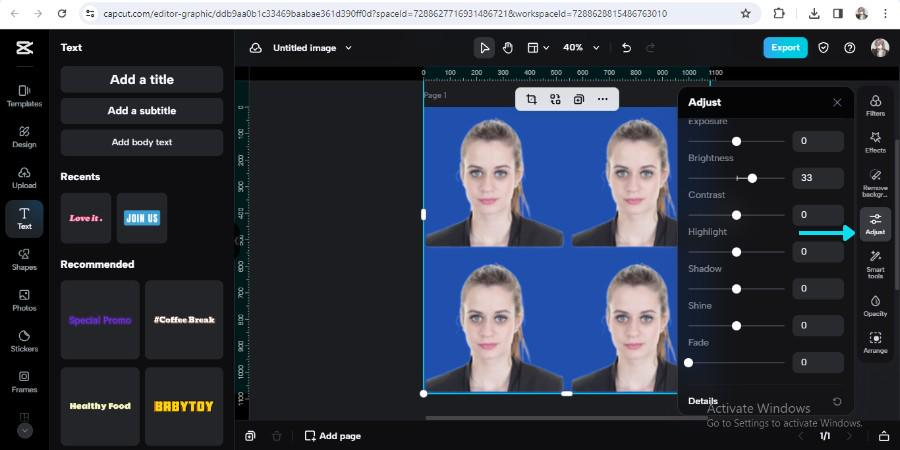Click the Highlight slider handle
This screenshot has height=450, width=900.
[736, 252]
